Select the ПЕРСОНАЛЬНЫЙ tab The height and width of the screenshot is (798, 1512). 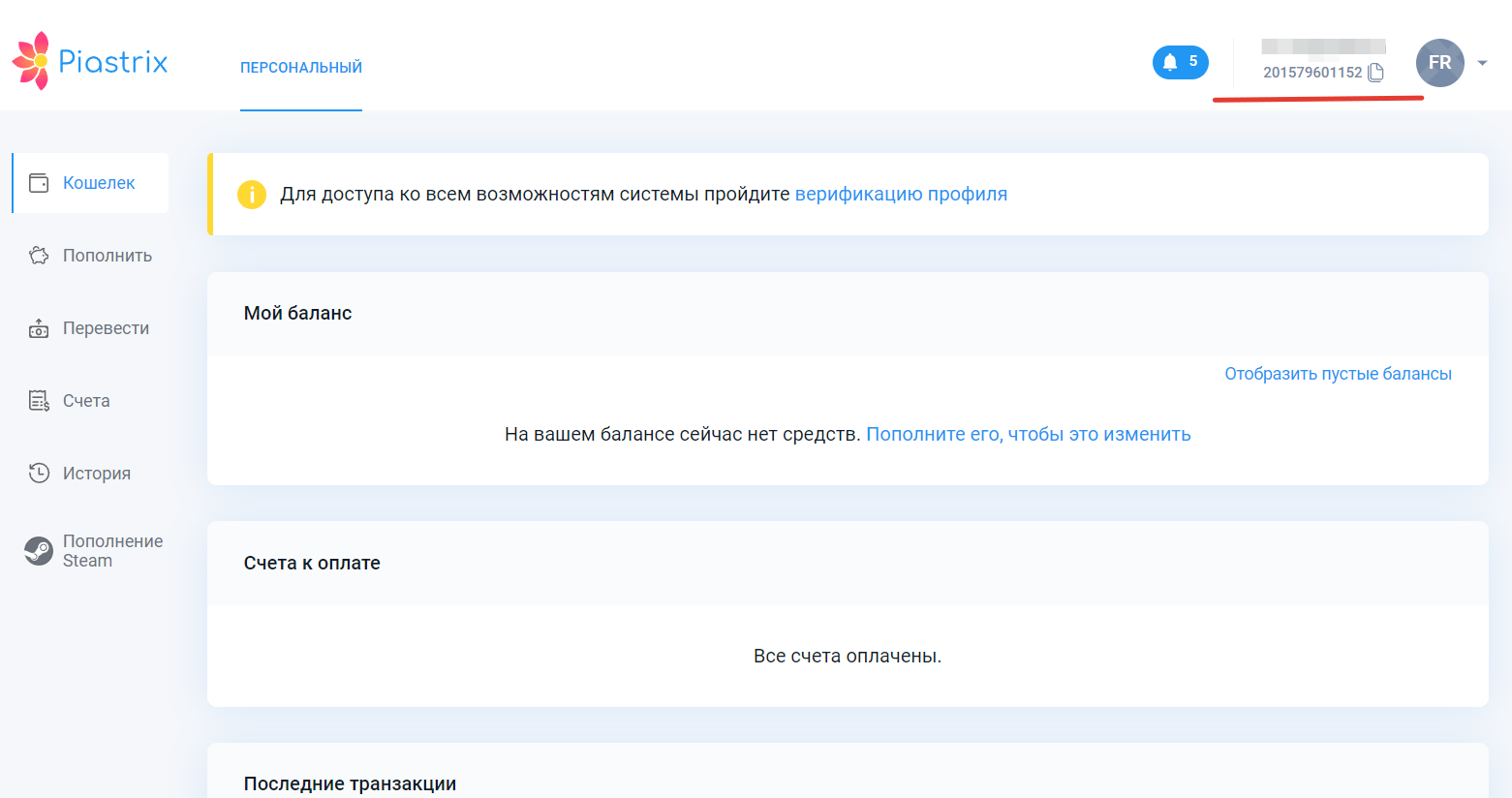pos(301,68)
